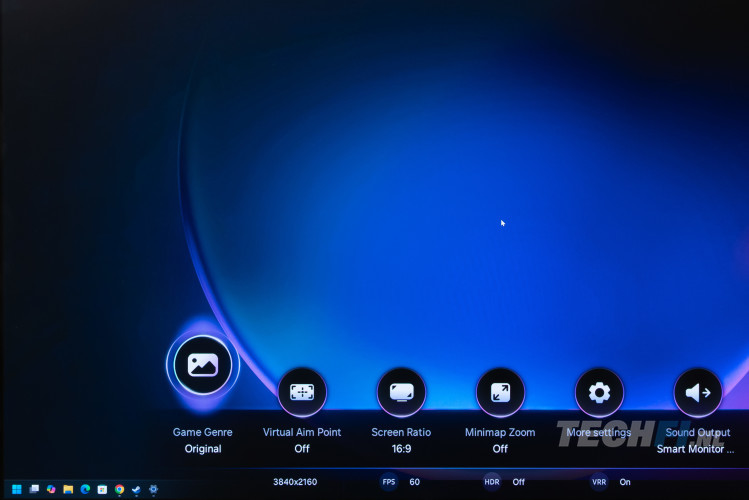The image size is (749, 500).
Task: Select the Game Genre picture icon
Action: [203, 365]
